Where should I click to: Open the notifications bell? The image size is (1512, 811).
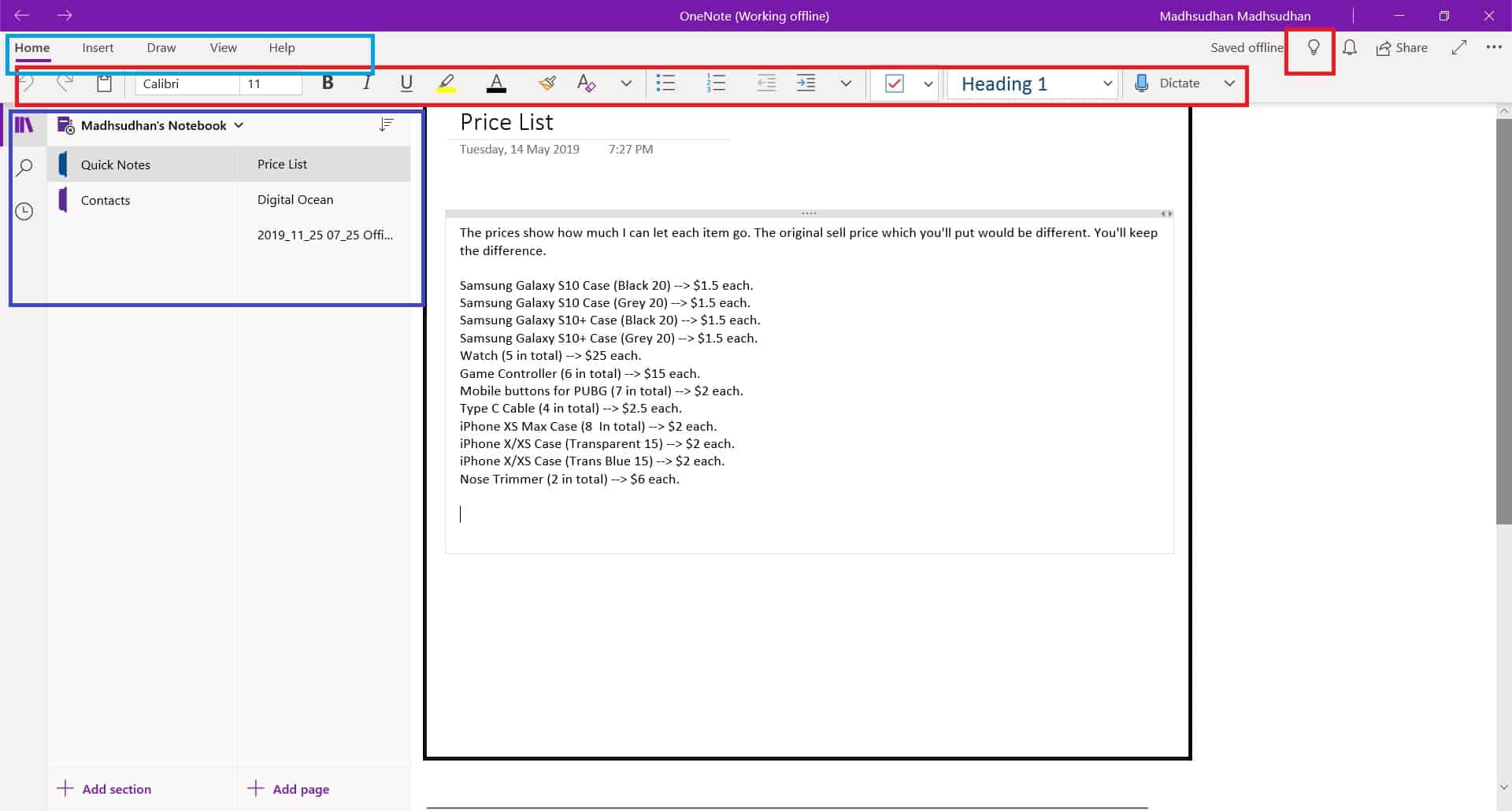click(x=1349, y=48)
